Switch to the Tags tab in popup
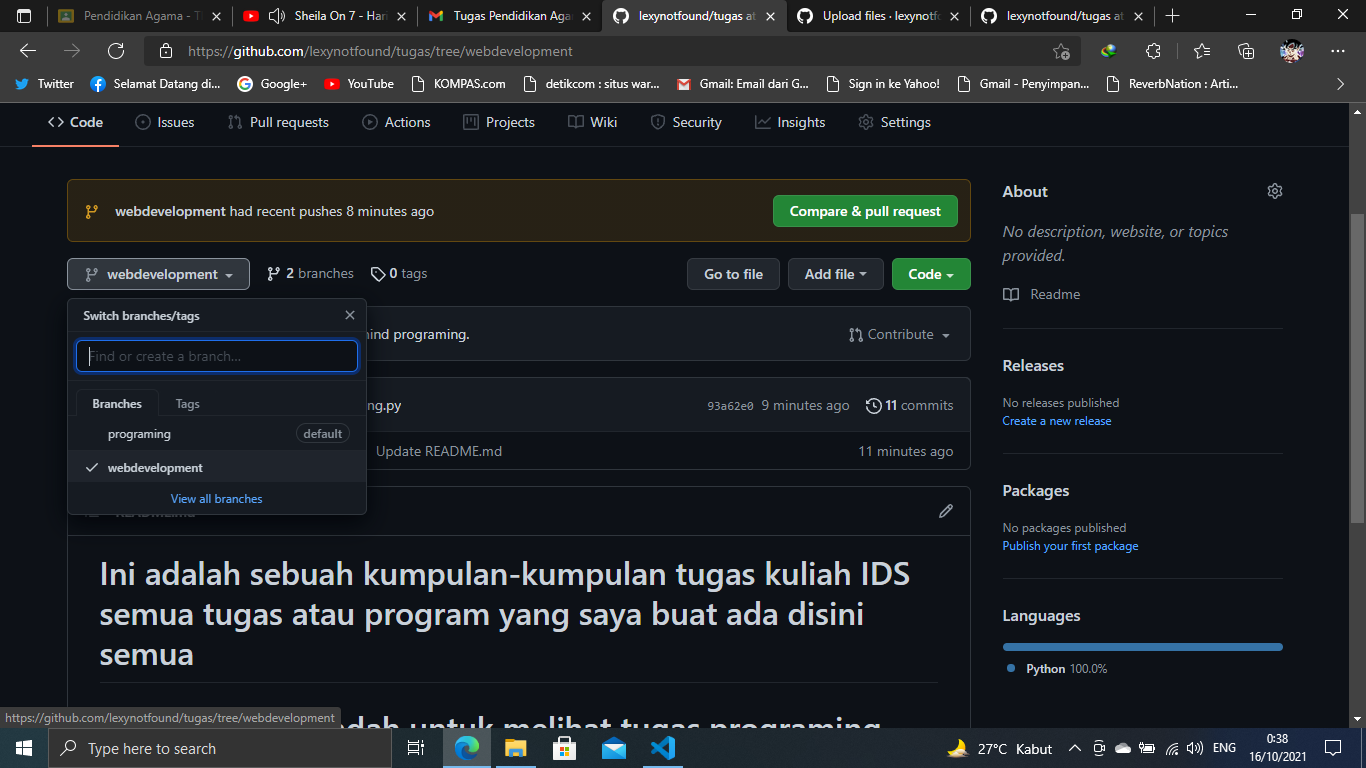Image resolution: width=1366 pixels, height=768 pixels. (187, 404)
